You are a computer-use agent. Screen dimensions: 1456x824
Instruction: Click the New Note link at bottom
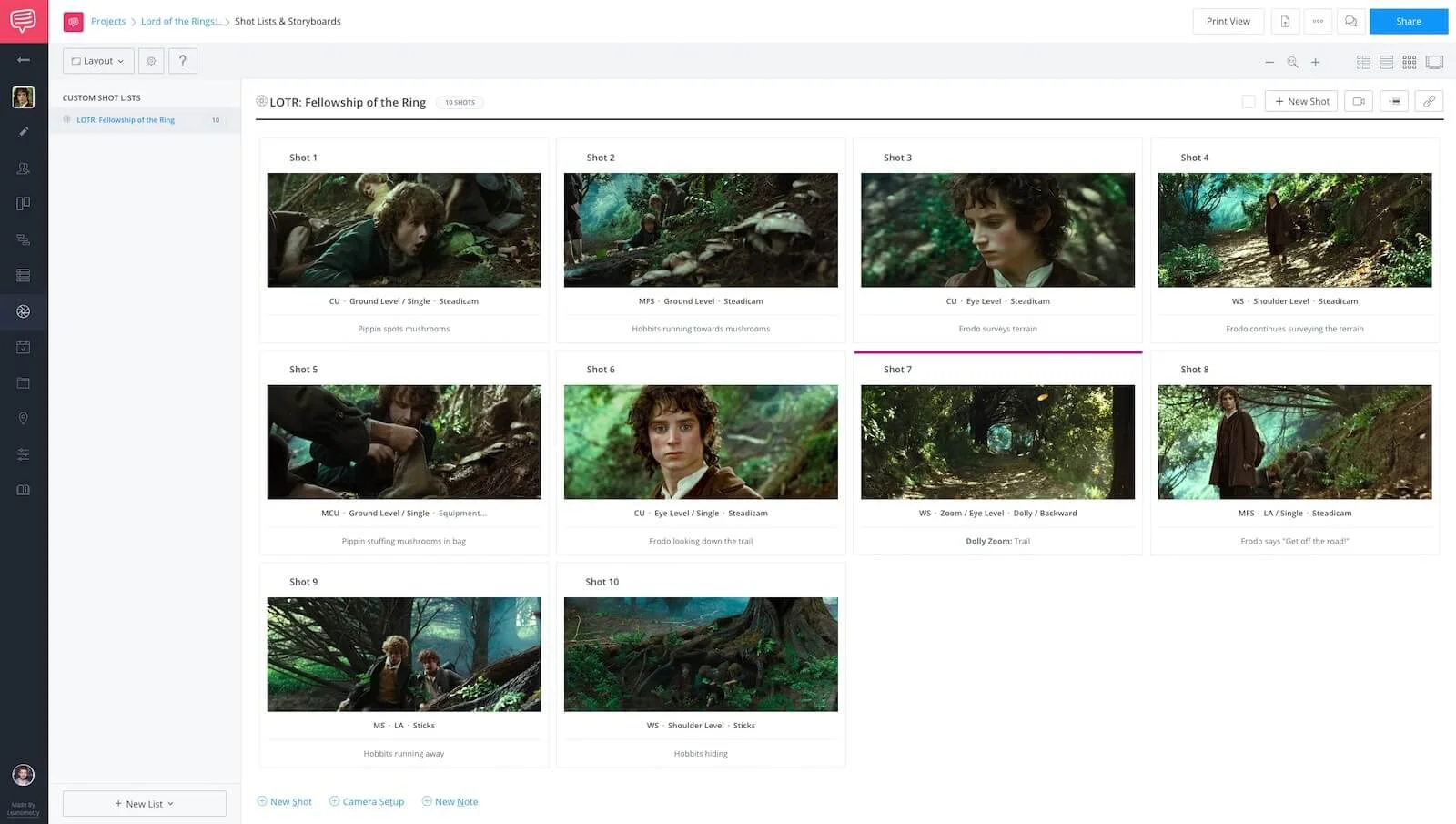tap(450, 801)
